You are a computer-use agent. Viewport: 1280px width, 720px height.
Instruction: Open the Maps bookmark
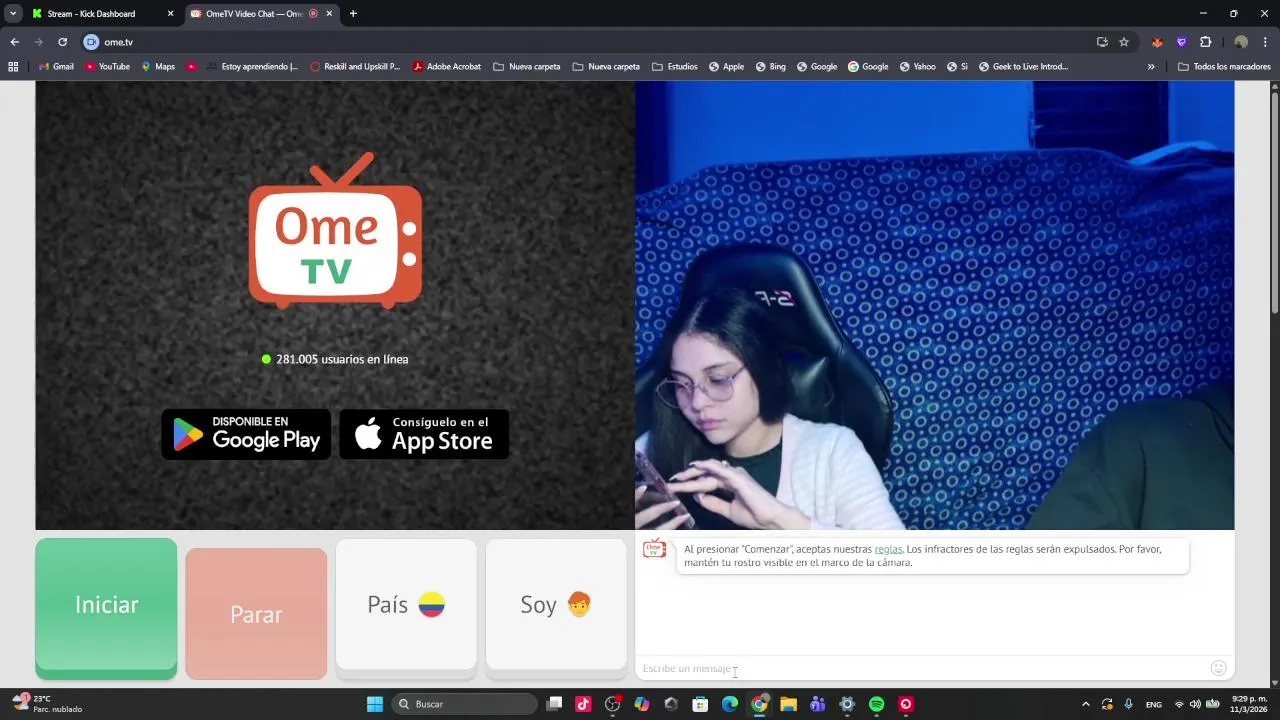[x=158, y=67]
